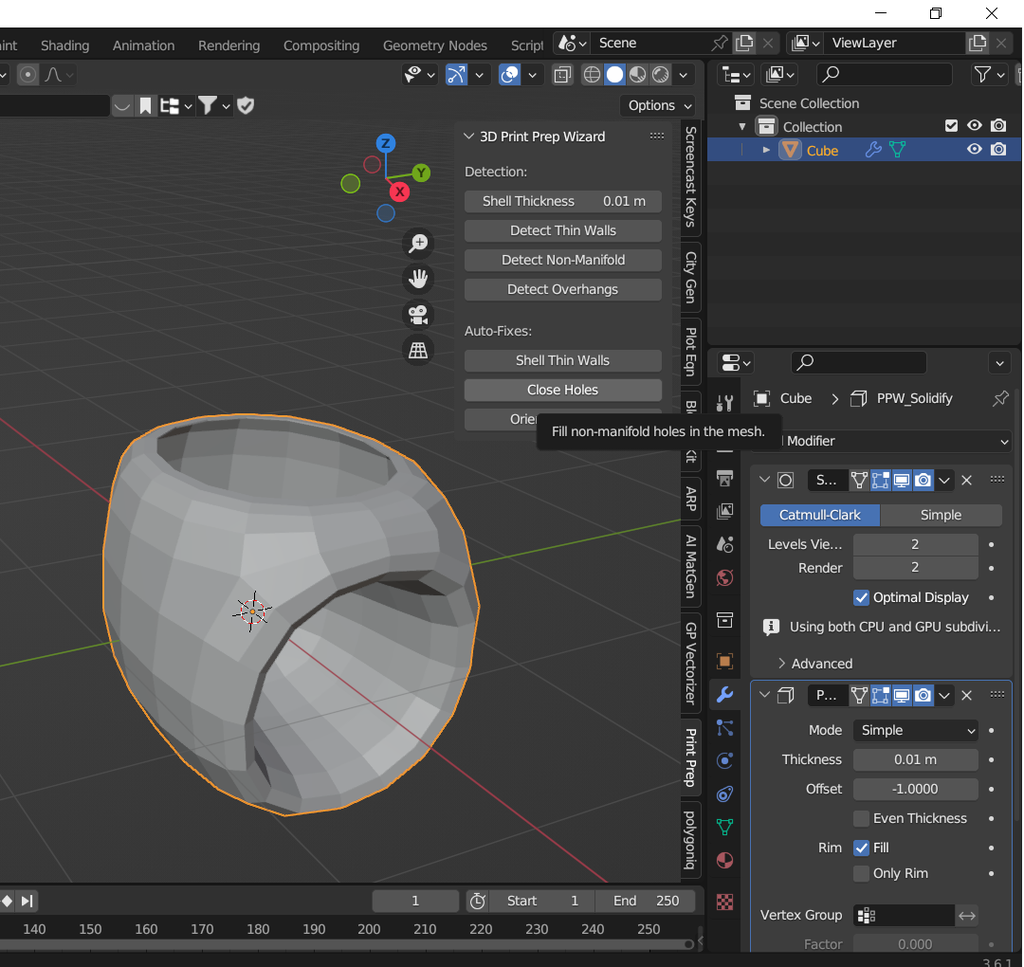Open Screencast Keys sidebar tab

point(691,176)
